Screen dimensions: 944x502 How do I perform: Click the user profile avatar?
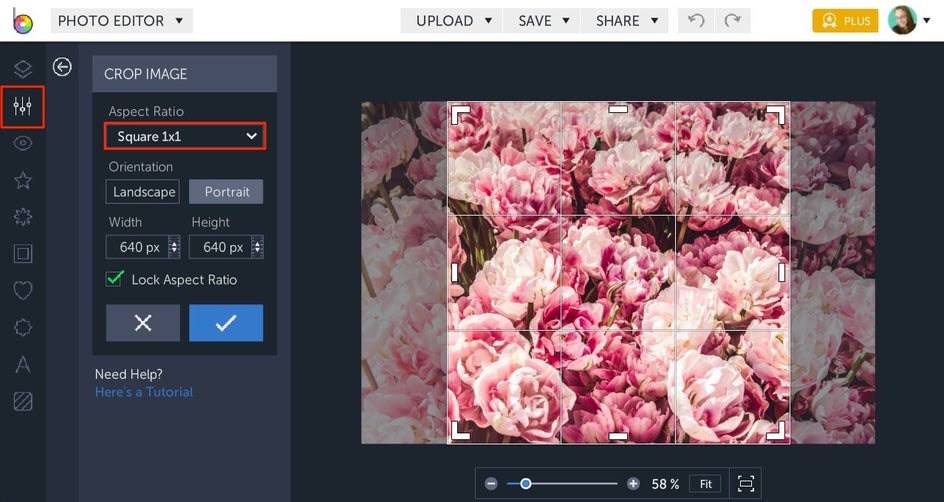902,20
